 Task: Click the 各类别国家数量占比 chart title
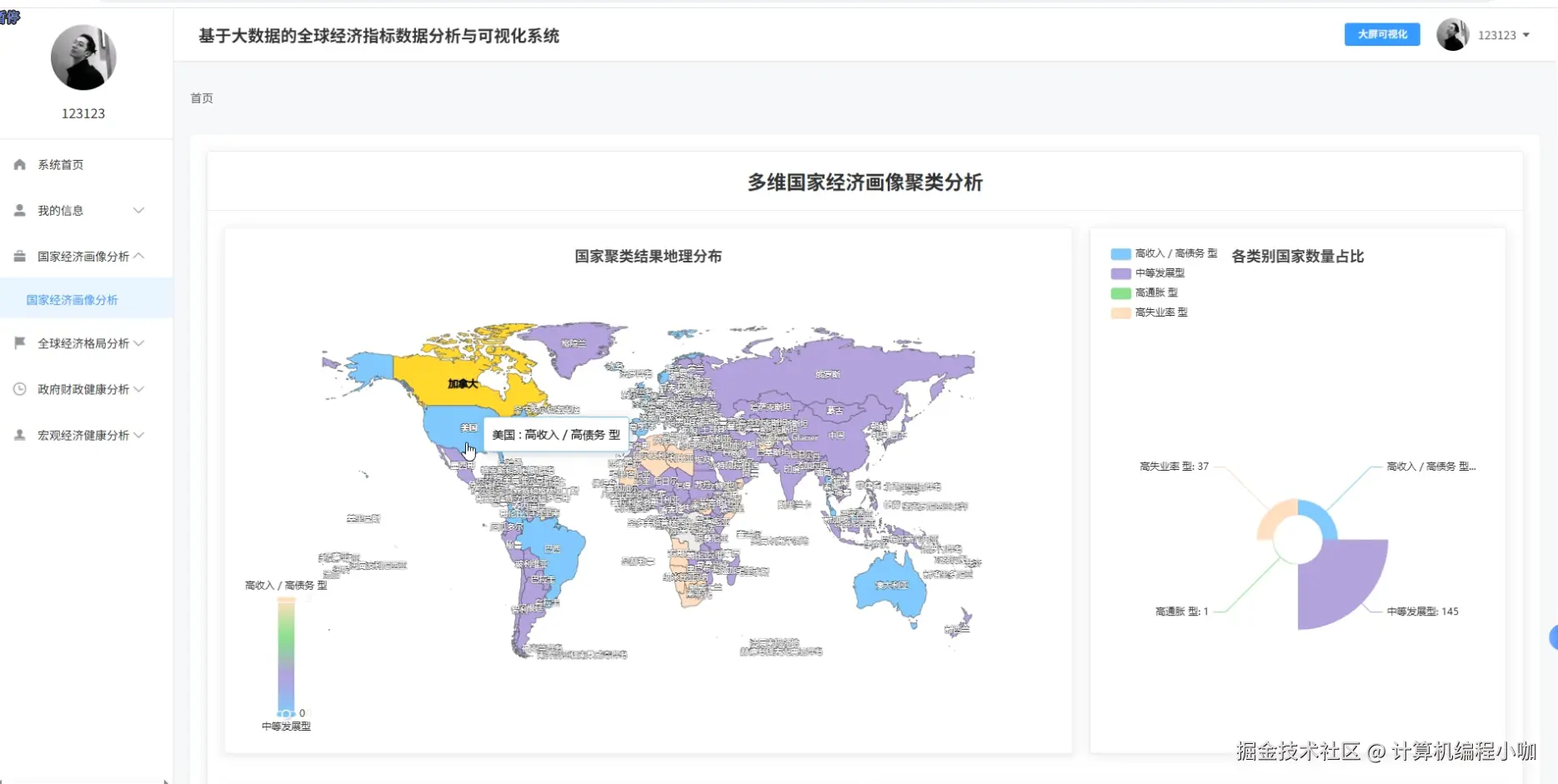click(x=1298, y=257)
